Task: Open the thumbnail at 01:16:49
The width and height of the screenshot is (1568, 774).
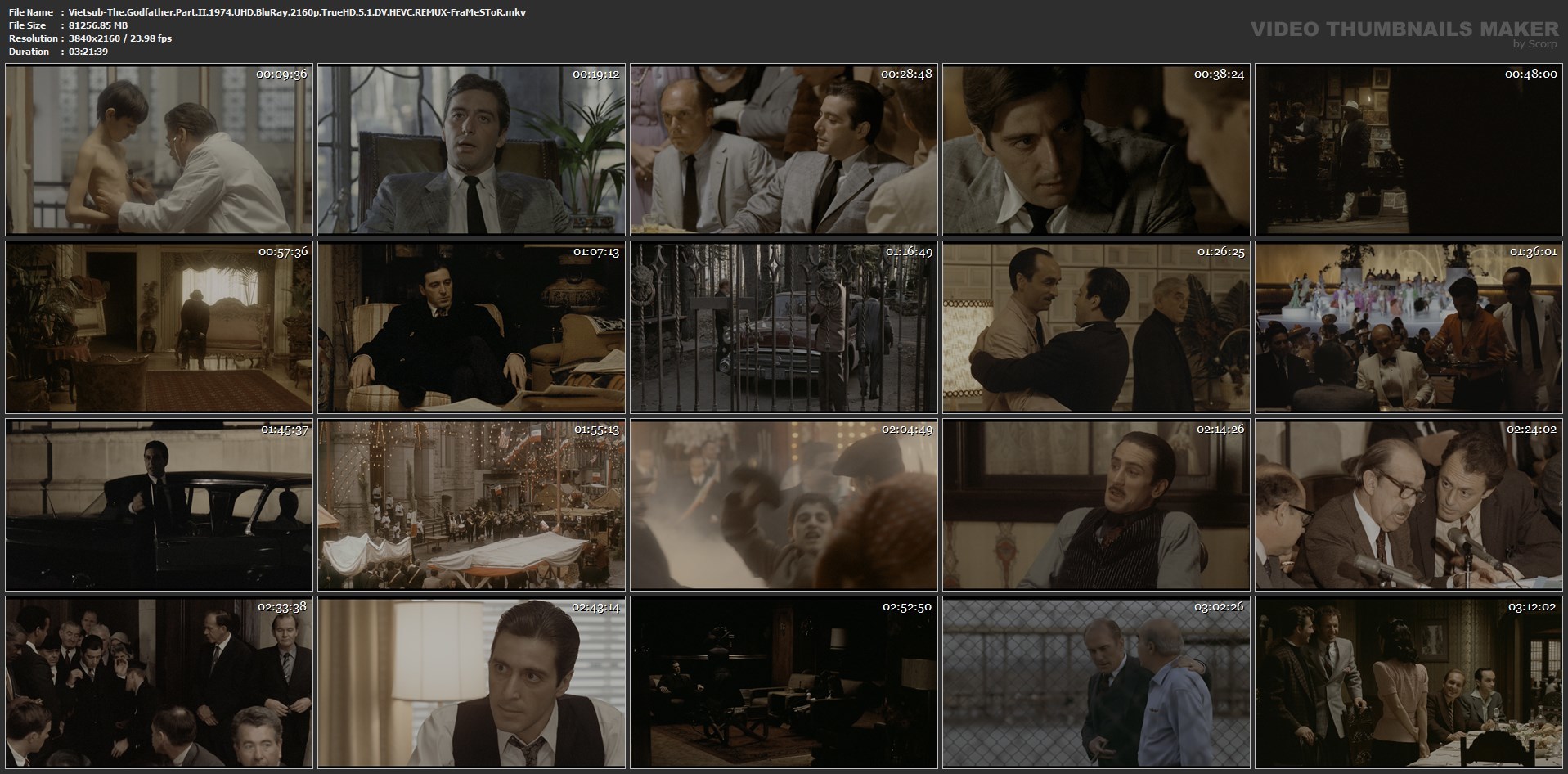Action: [784, 327]
